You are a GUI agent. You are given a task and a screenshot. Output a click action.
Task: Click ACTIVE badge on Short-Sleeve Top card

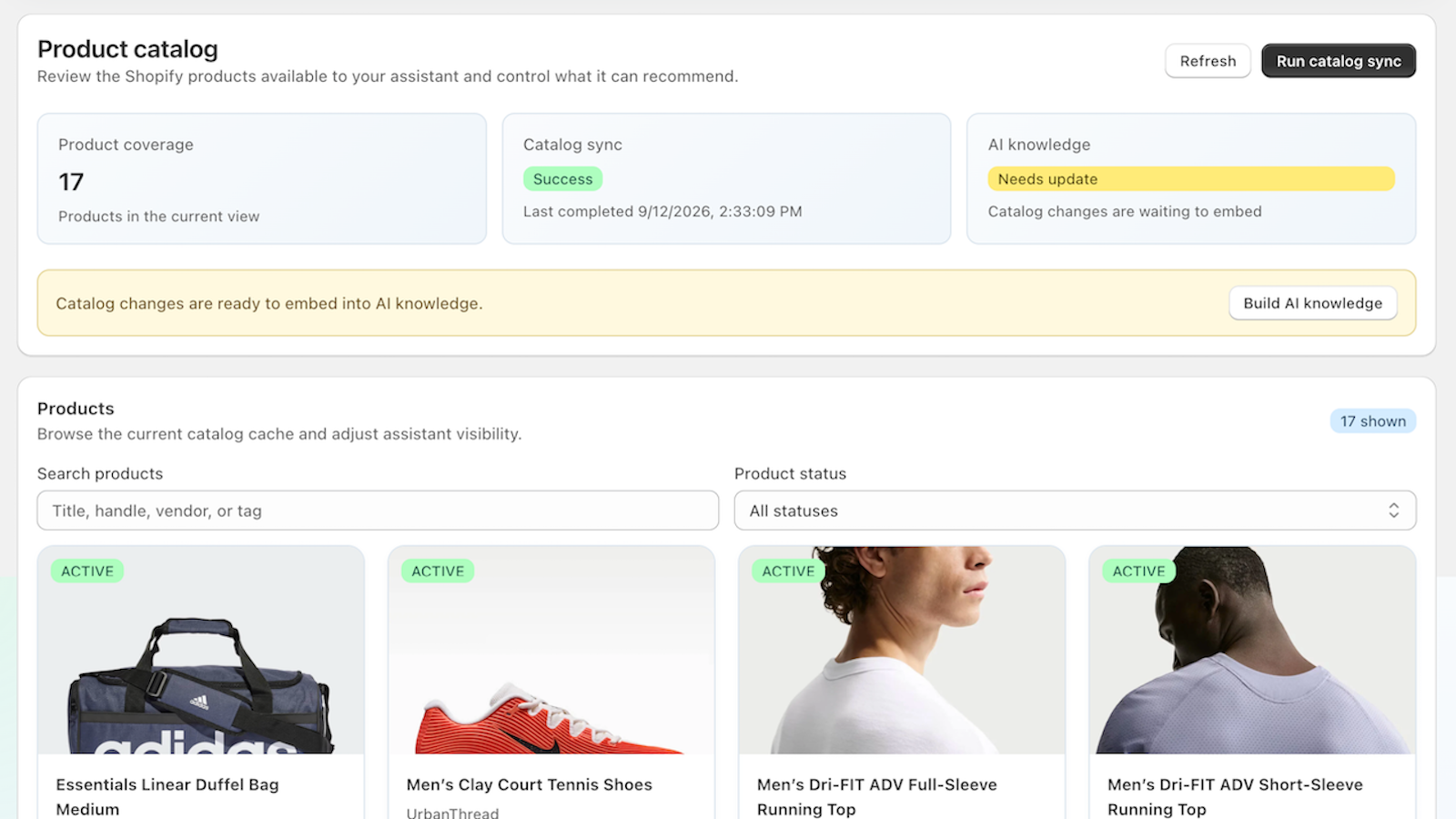[x=1138, y=571]
